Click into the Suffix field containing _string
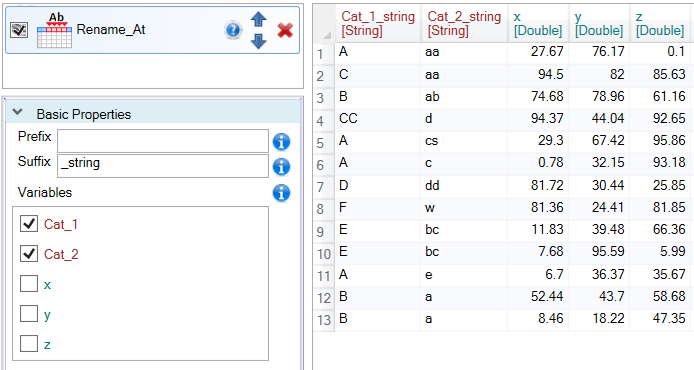The width and height of the screenshot is (694, 370). click(163, 166)
